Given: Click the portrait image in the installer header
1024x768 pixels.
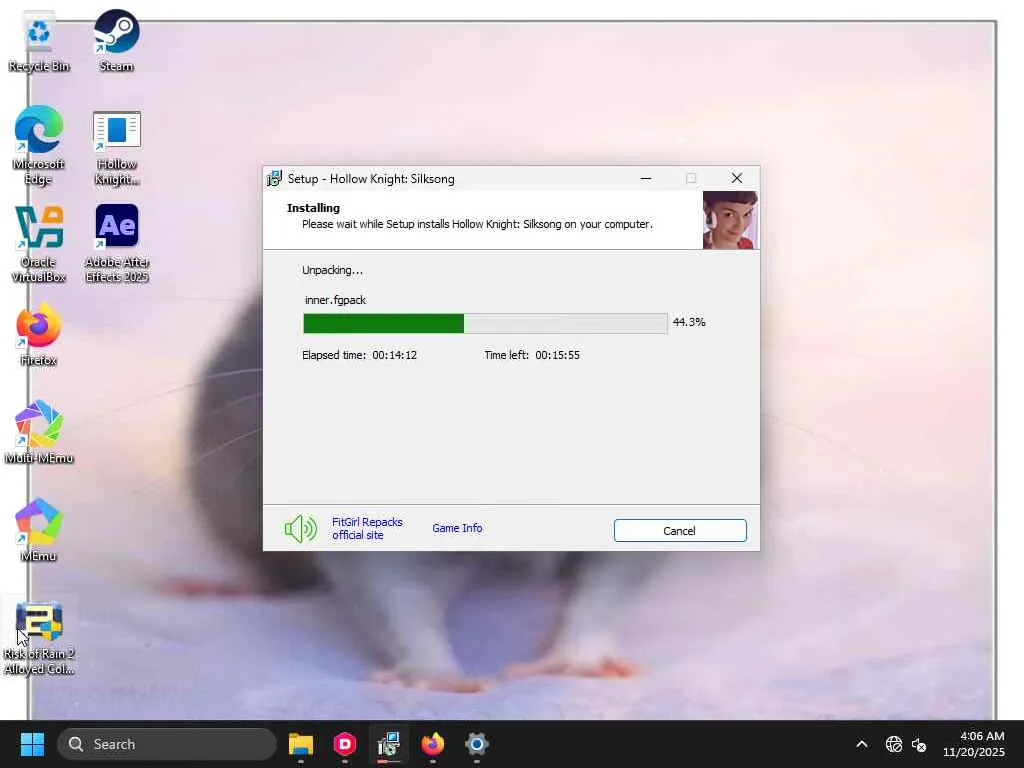Looking at the screenshot, I should [730, 220].
